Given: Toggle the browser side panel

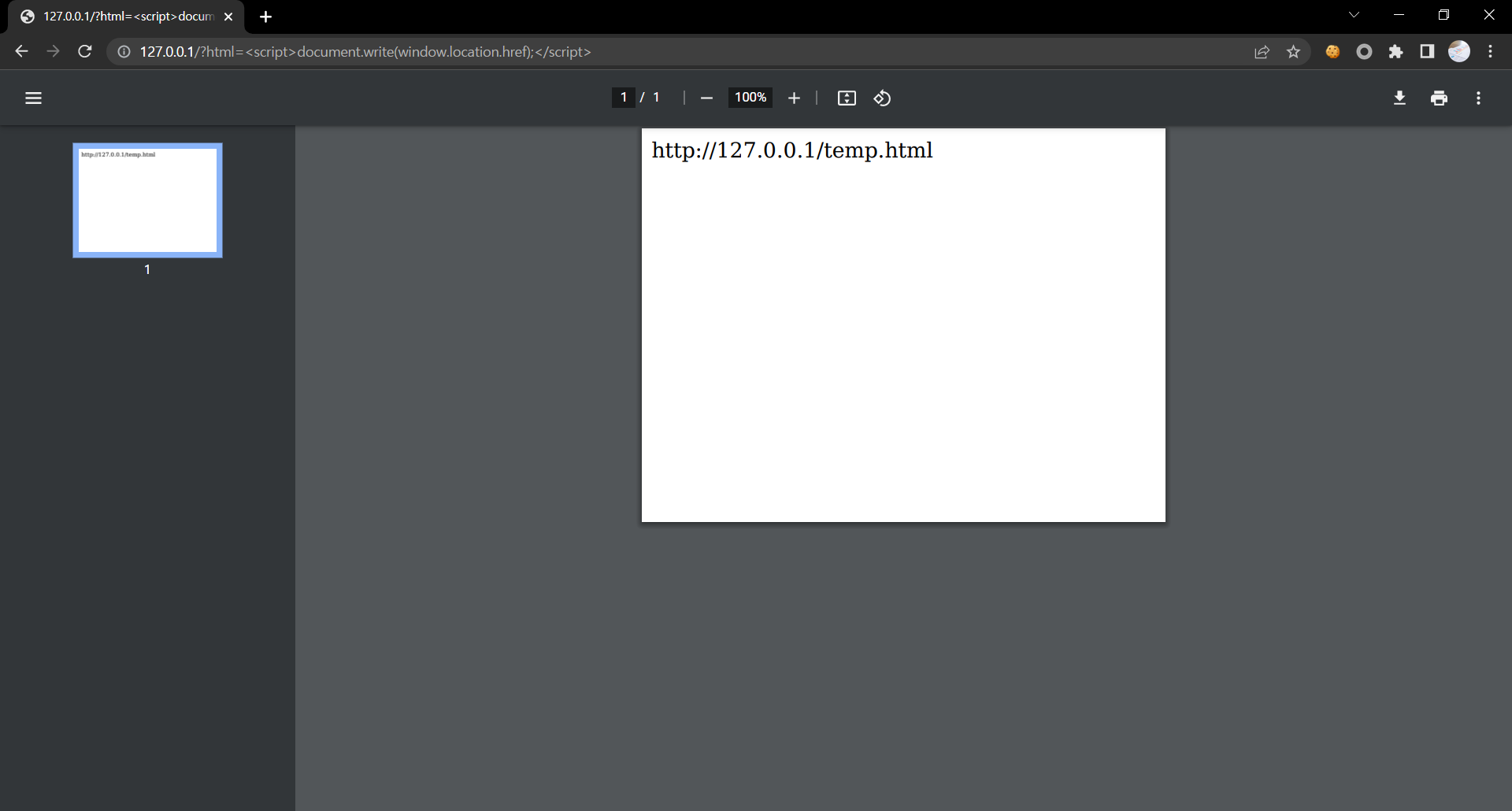Looking at the screenshot, I should coord(1427,51).
